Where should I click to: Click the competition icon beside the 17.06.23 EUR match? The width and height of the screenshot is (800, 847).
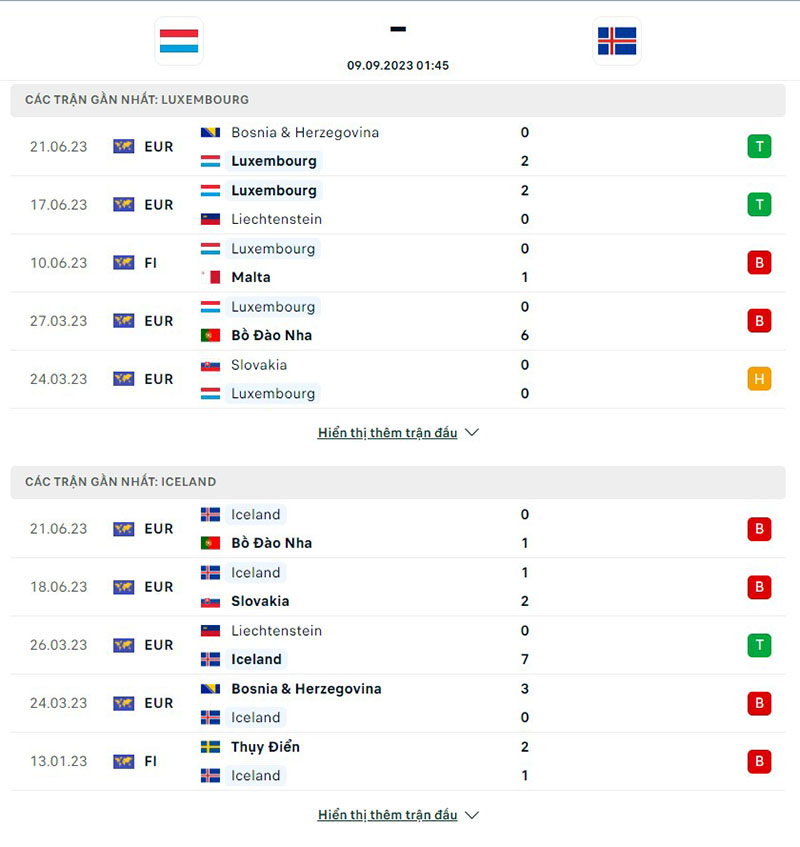click(x=124, y=205)
